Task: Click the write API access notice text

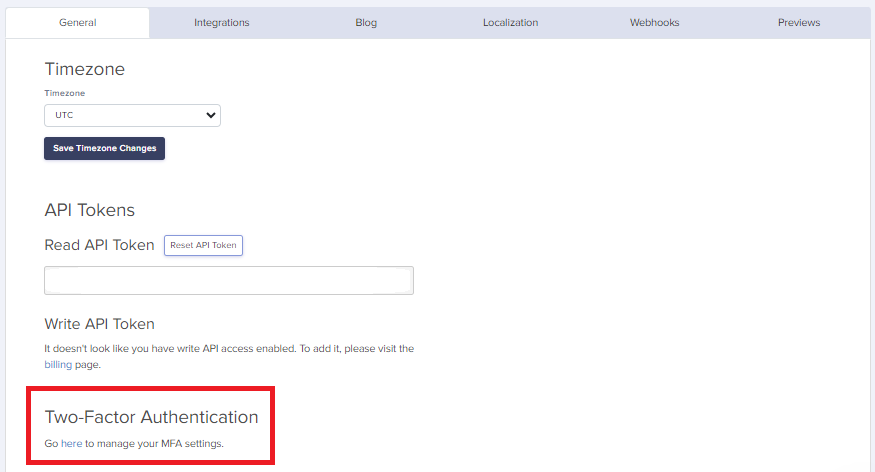Action: point(229,349)
